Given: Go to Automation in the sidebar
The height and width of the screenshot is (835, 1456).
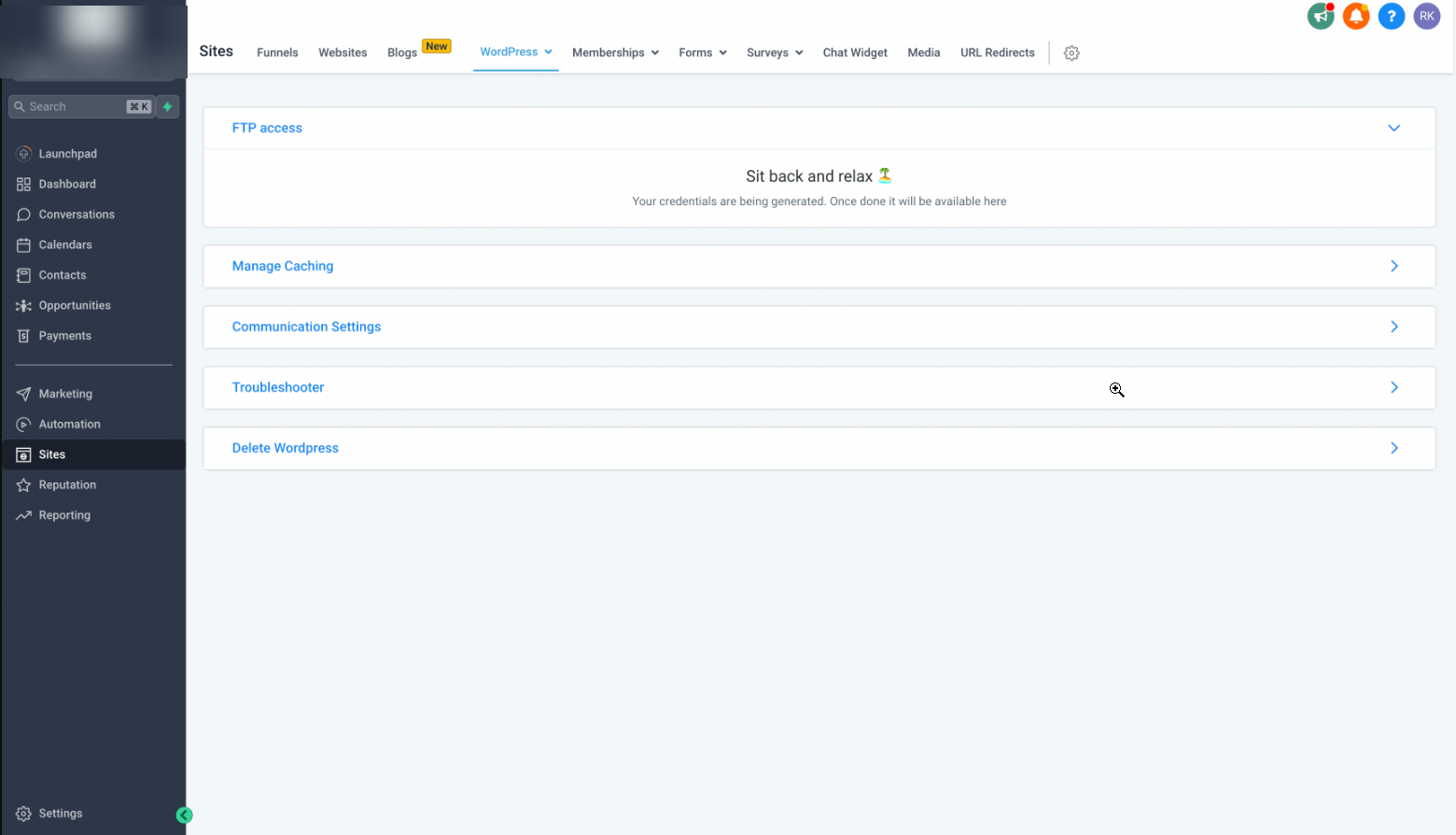Looking at the screenshot, I should pos(69,424).
